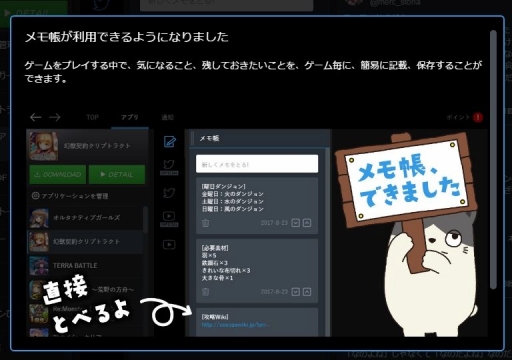This screenshot has height=360, width=512.
Task: Click the green DOWNLOAD button
Action: [58, 174]
